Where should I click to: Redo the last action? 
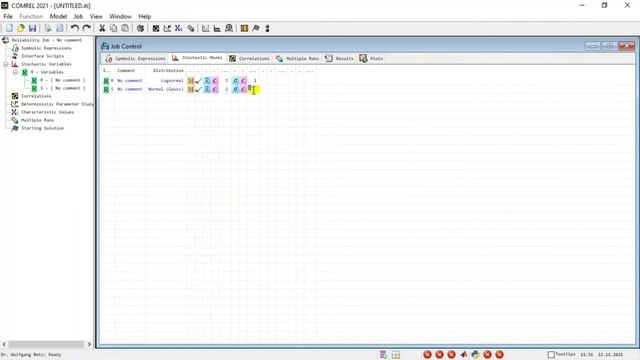[x=87, y=28]
